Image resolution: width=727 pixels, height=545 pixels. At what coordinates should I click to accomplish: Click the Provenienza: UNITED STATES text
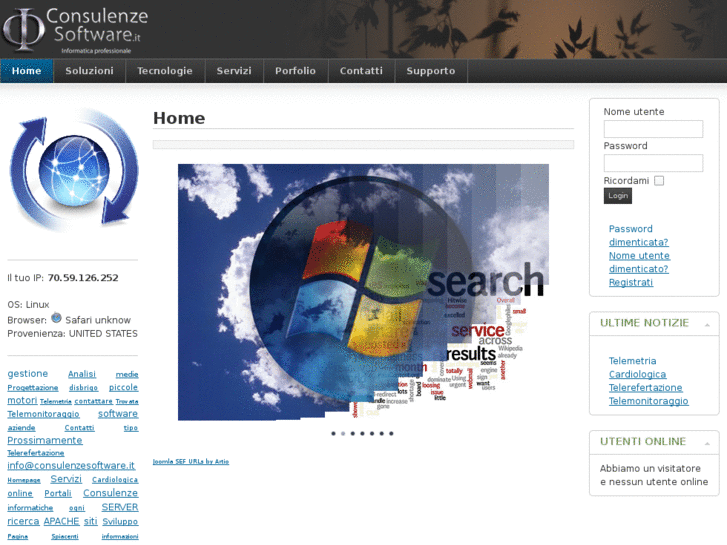[x=72, y=333]
